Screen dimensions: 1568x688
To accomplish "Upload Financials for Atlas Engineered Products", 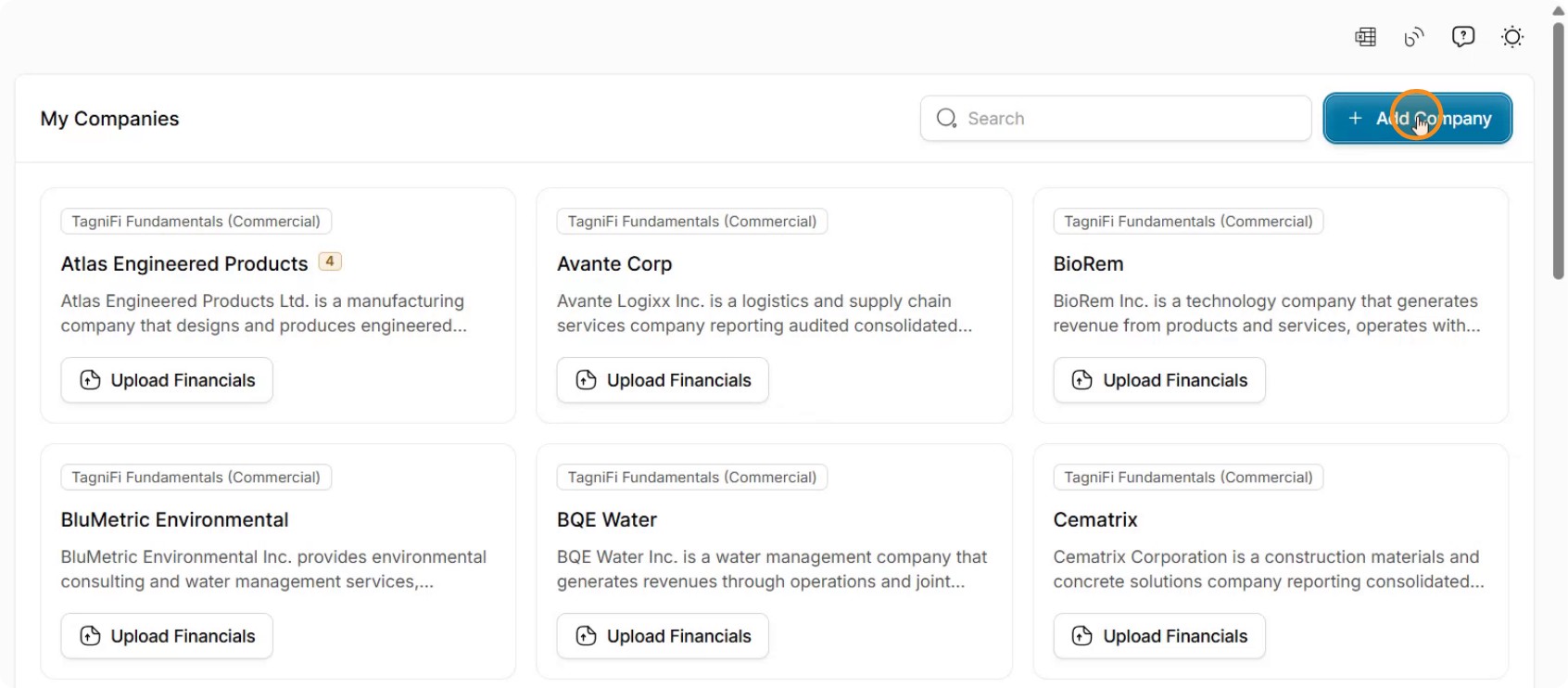I will tap(167, 380).
